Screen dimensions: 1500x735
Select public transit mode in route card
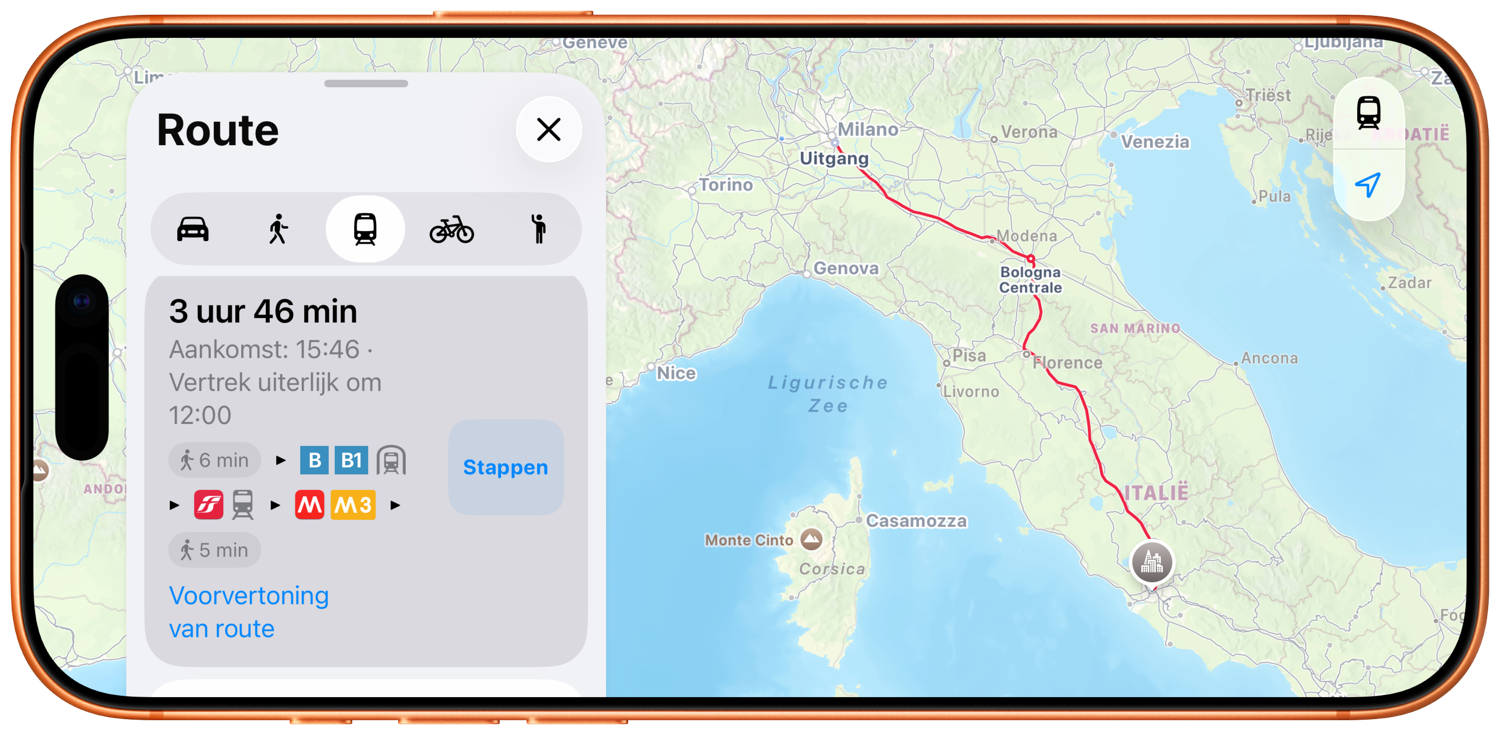pos(365,229)
